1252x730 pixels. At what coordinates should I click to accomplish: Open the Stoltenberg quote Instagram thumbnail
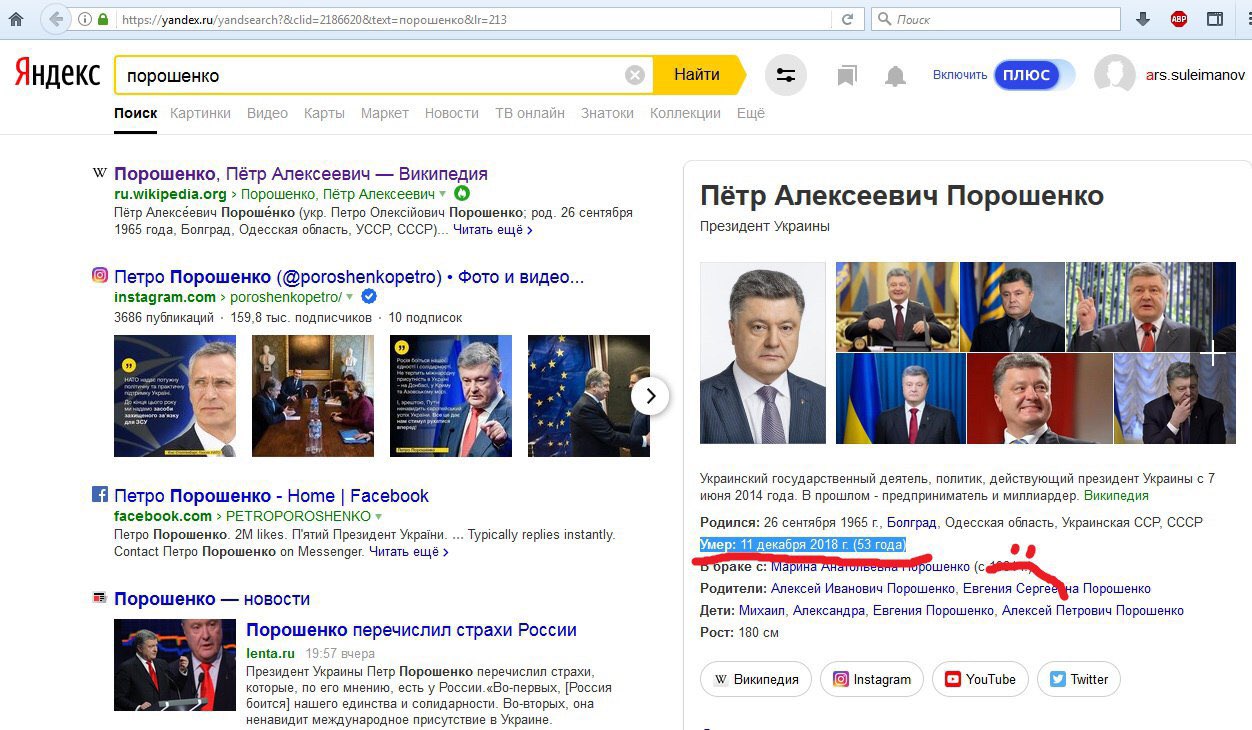[175, 396]
